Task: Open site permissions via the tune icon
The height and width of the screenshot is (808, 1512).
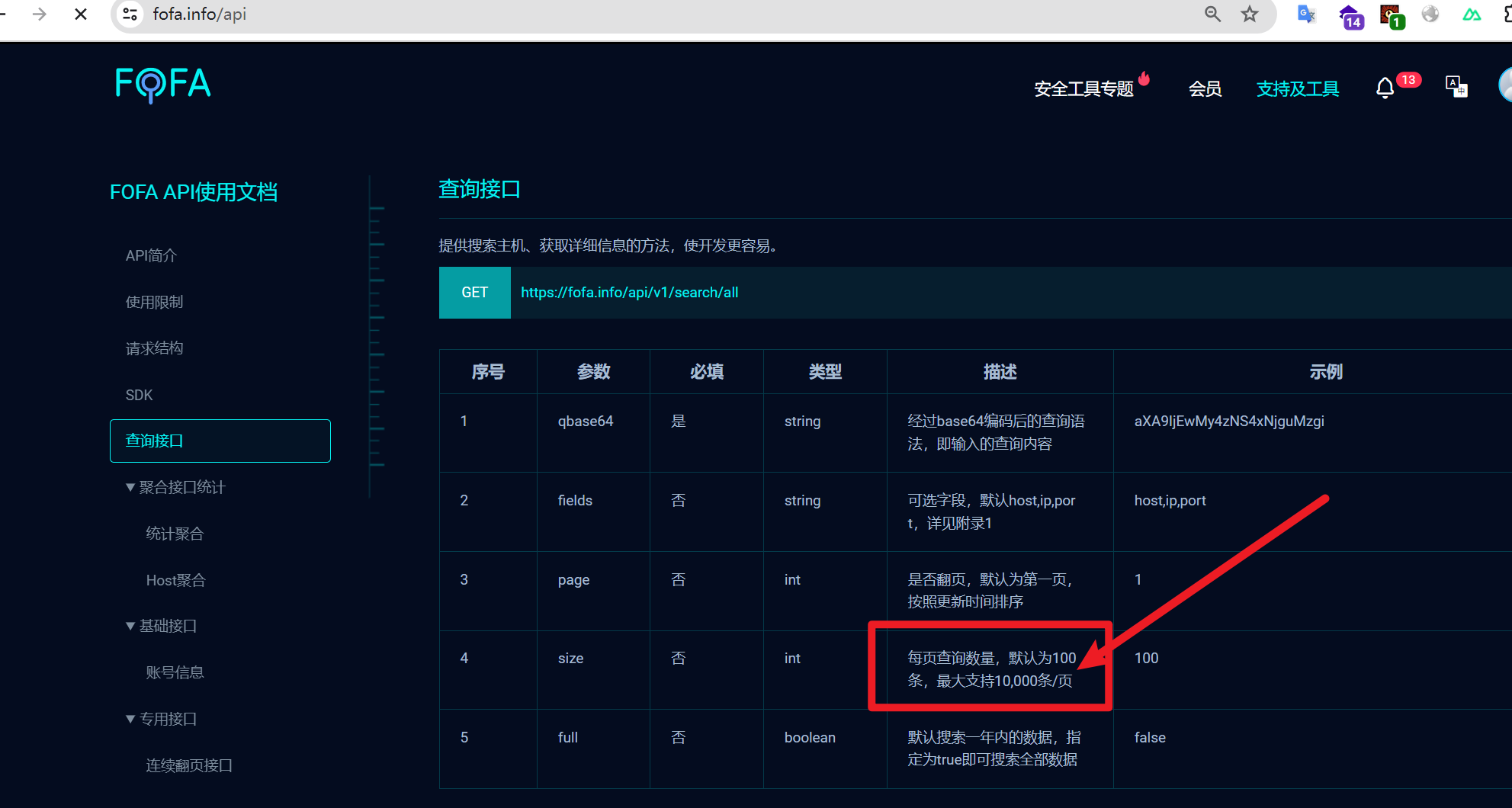Action: [129, 14]
